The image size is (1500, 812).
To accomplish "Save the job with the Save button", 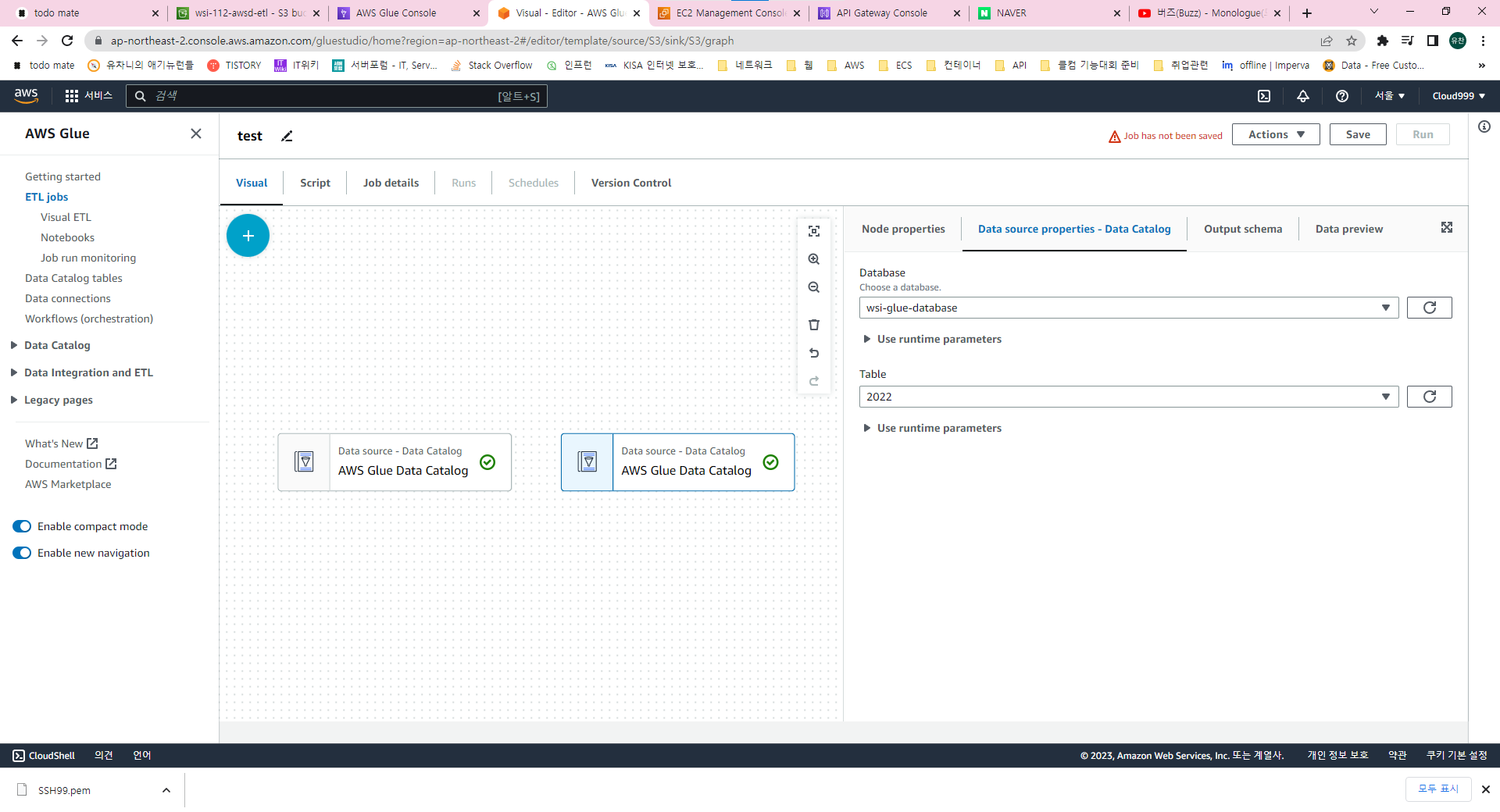I will click(x=1358, y=134).
